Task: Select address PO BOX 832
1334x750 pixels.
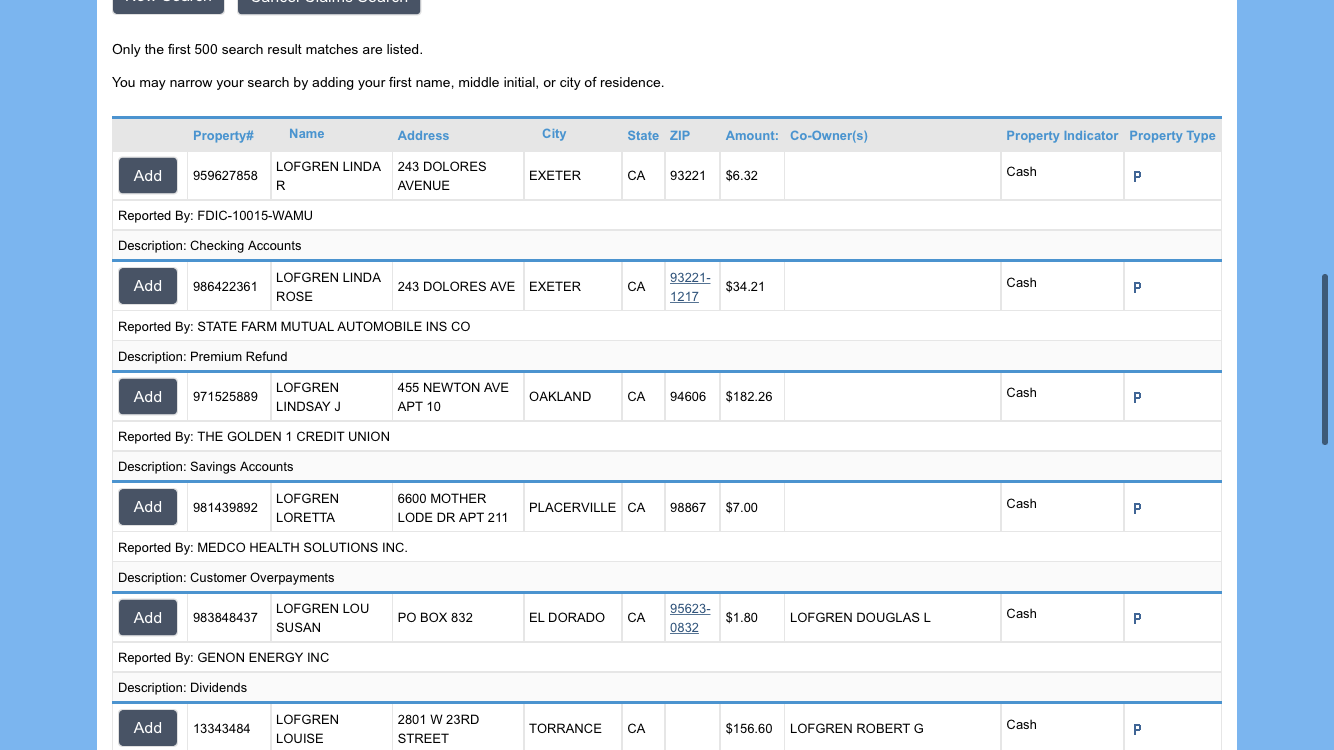Action: [435, 618]
